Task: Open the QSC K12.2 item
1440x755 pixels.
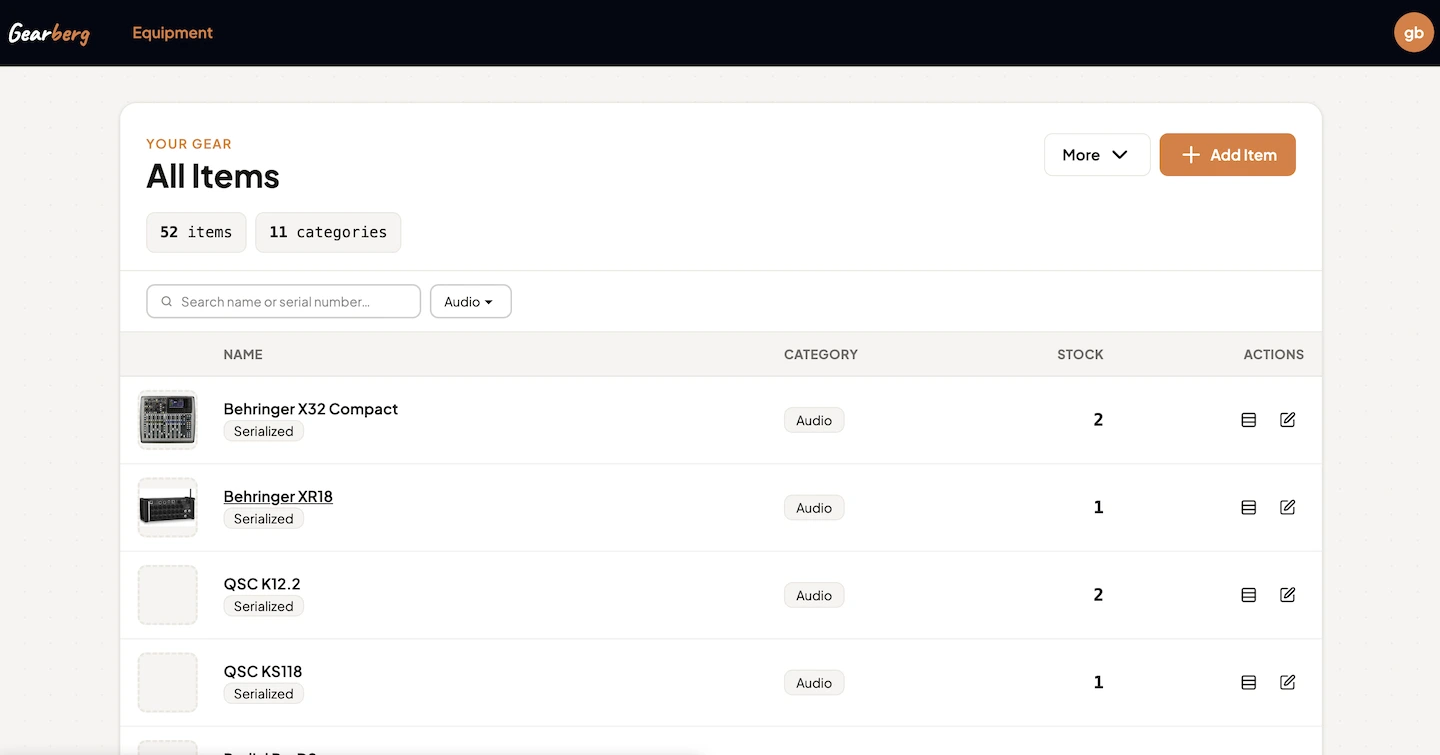Action: coord(262,584)
